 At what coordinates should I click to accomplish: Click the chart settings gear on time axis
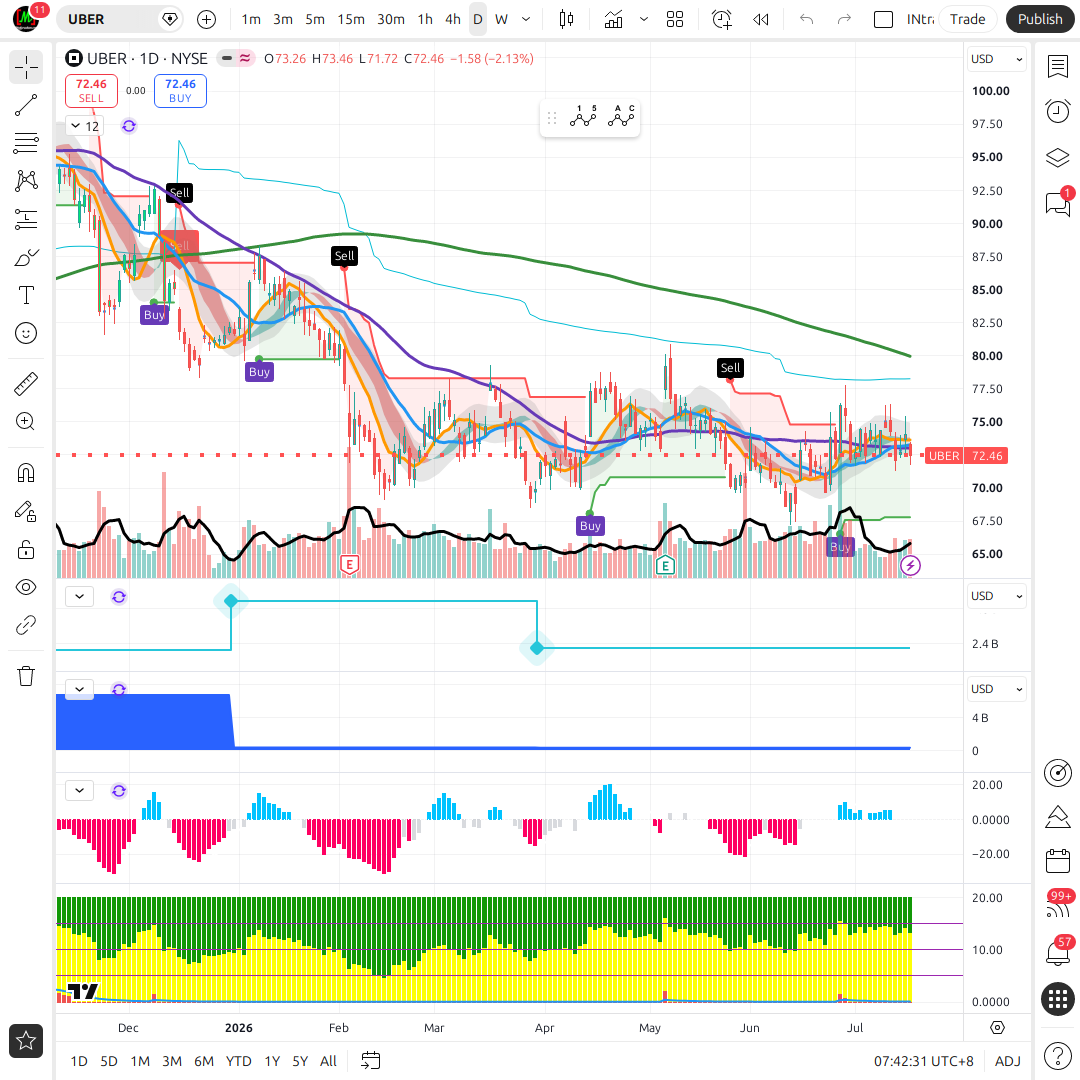997,1028
